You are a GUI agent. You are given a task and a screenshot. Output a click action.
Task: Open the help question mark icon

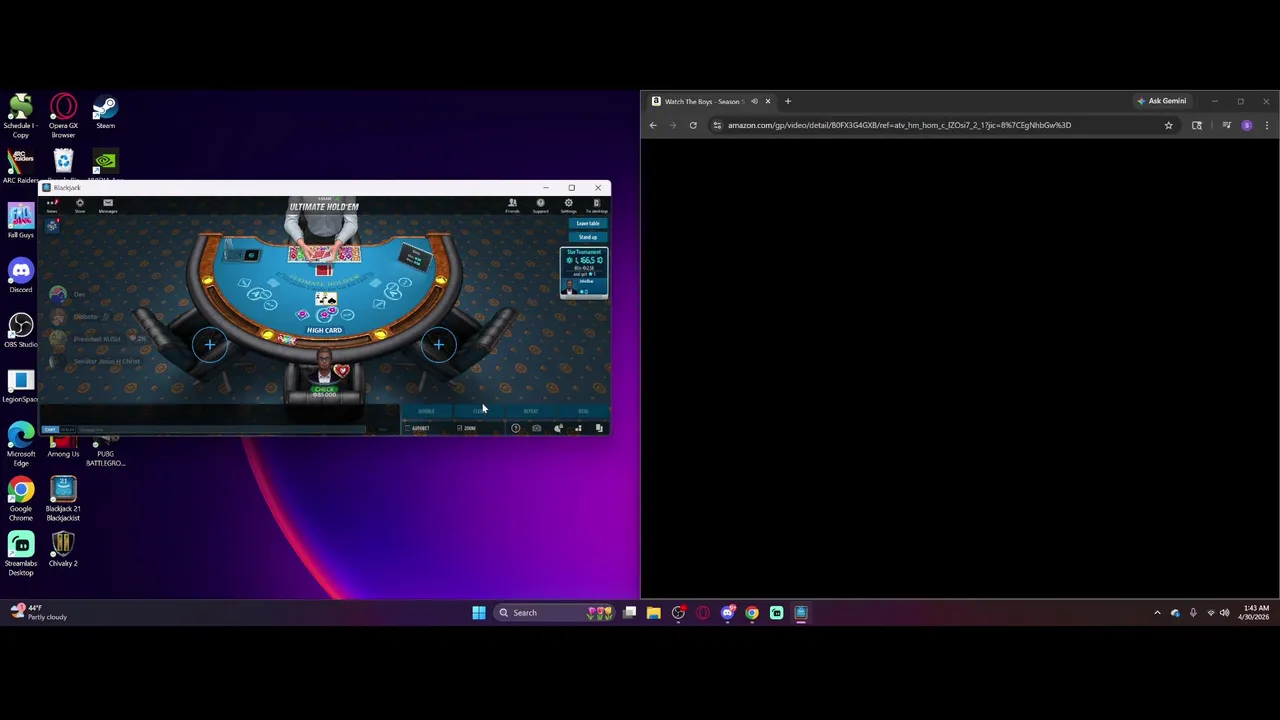point(516,429)
